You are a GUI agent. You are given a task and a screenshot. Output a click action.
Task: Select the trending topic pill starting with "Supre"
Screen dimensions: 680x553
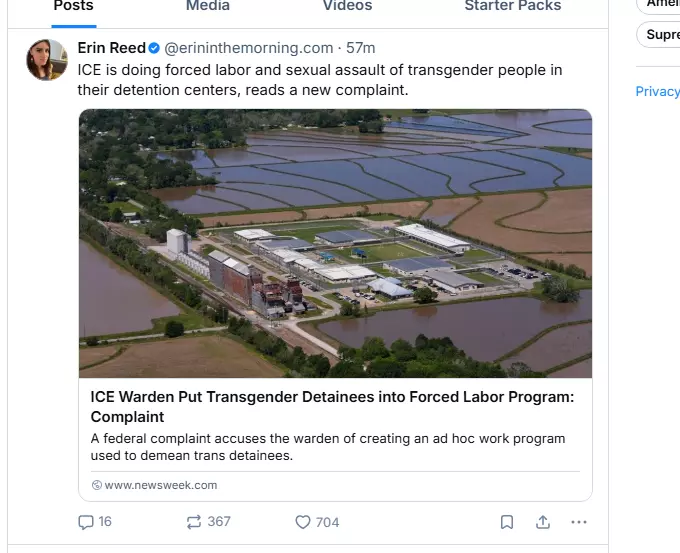(662, 35)
